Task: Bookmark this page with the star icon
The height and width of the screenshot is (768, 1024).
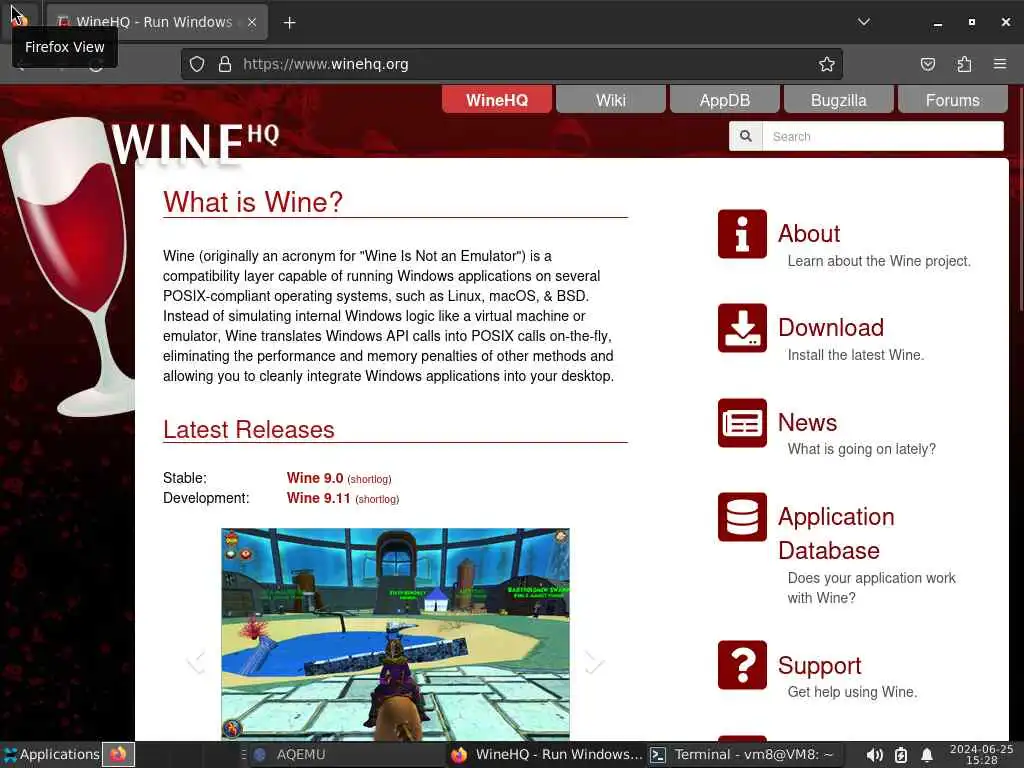Action: tap(827, 64)
